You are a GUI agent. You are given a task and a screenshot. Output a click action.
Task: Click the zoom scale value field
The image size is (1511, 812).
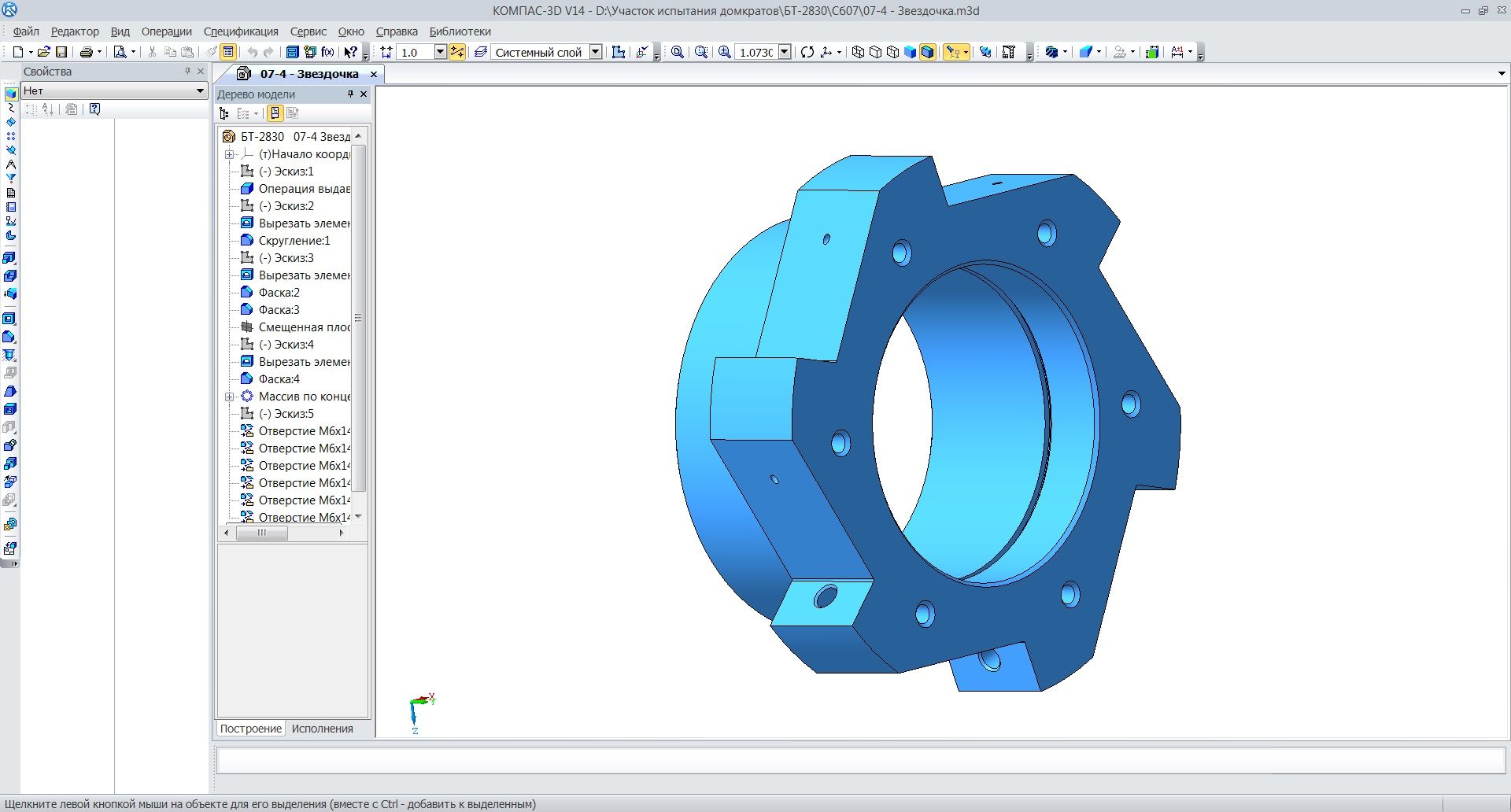click(x=755, y=52)
